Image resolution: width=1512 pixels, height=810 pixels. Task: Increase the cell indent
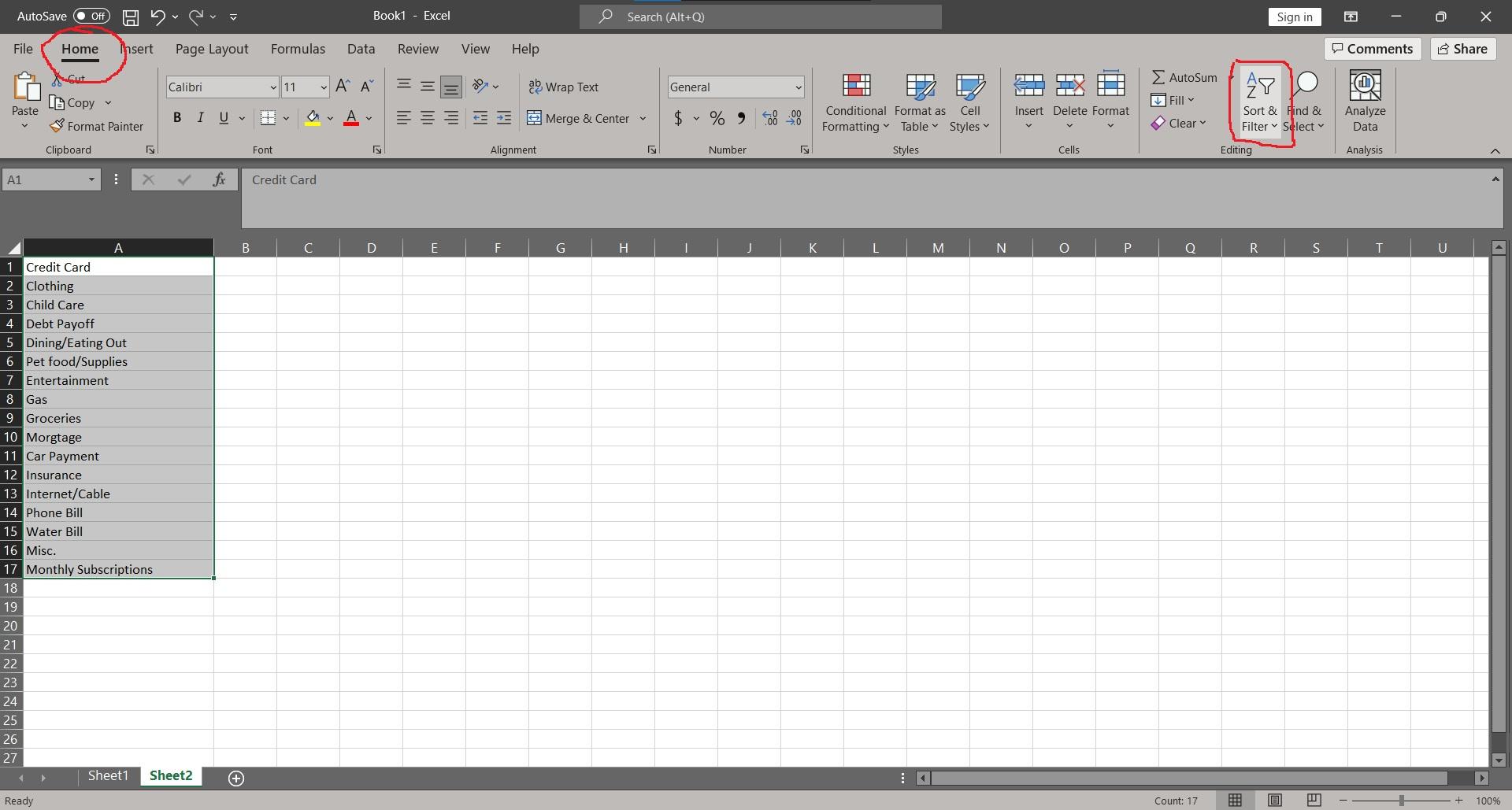[504, 118]
